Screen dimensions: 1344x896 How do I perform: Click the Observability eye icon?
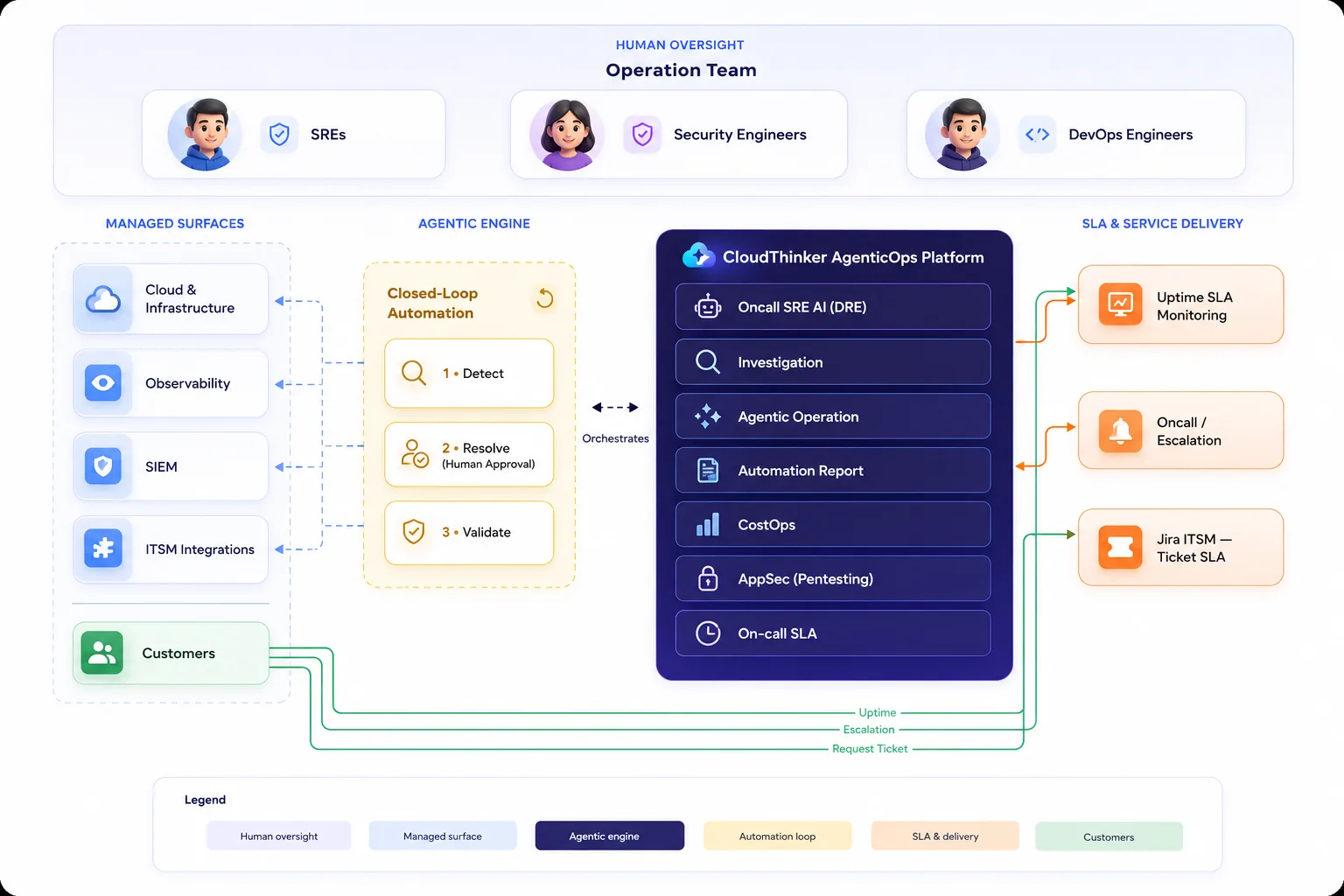point(103,383)
